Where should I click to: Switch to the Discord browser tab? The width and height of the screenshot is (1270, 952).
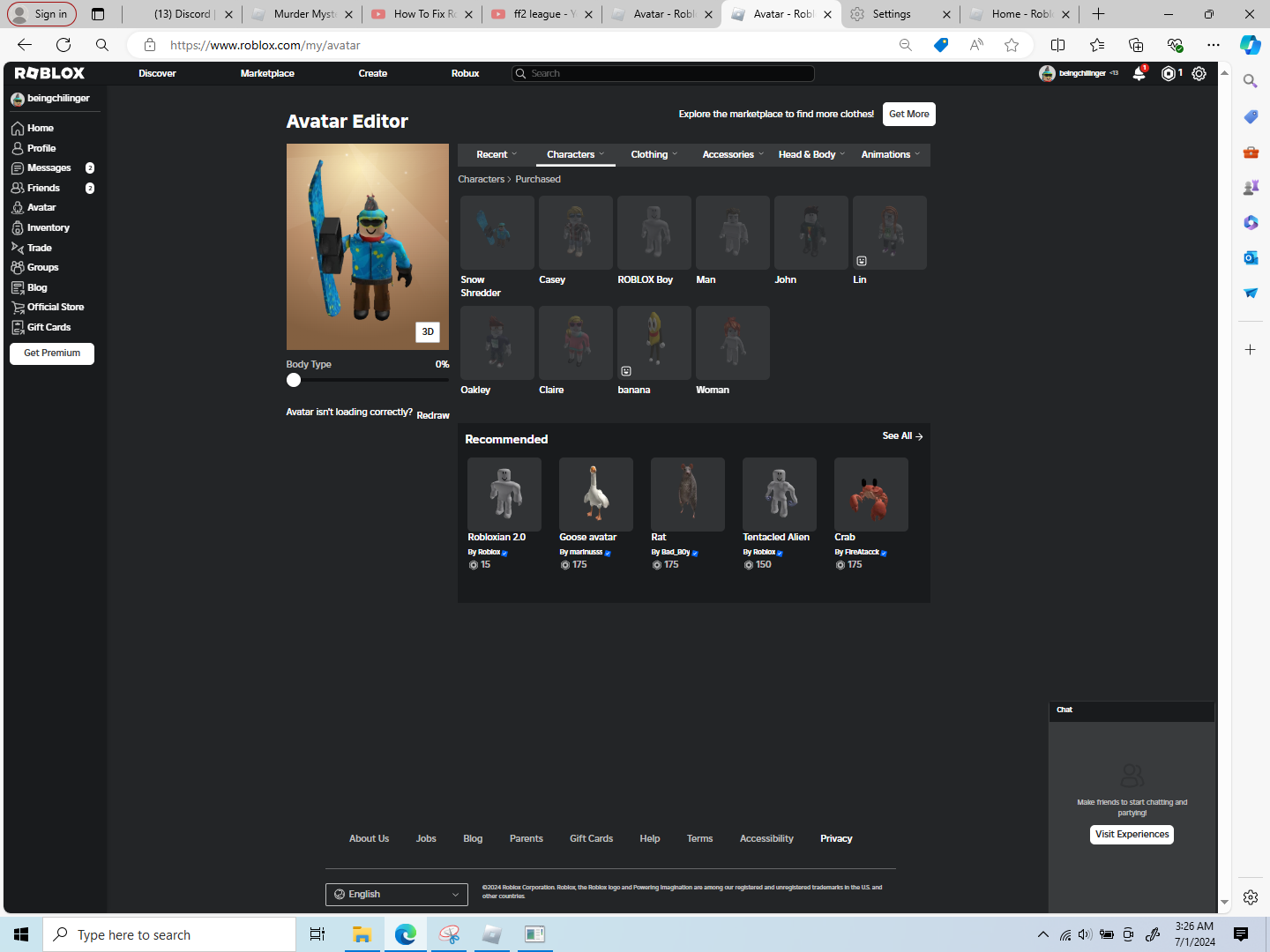[183, 14]
